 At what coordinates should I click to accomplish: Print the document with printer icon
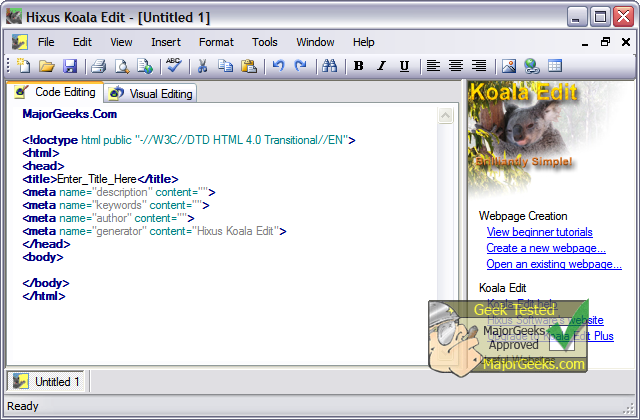tap(98, 66)
